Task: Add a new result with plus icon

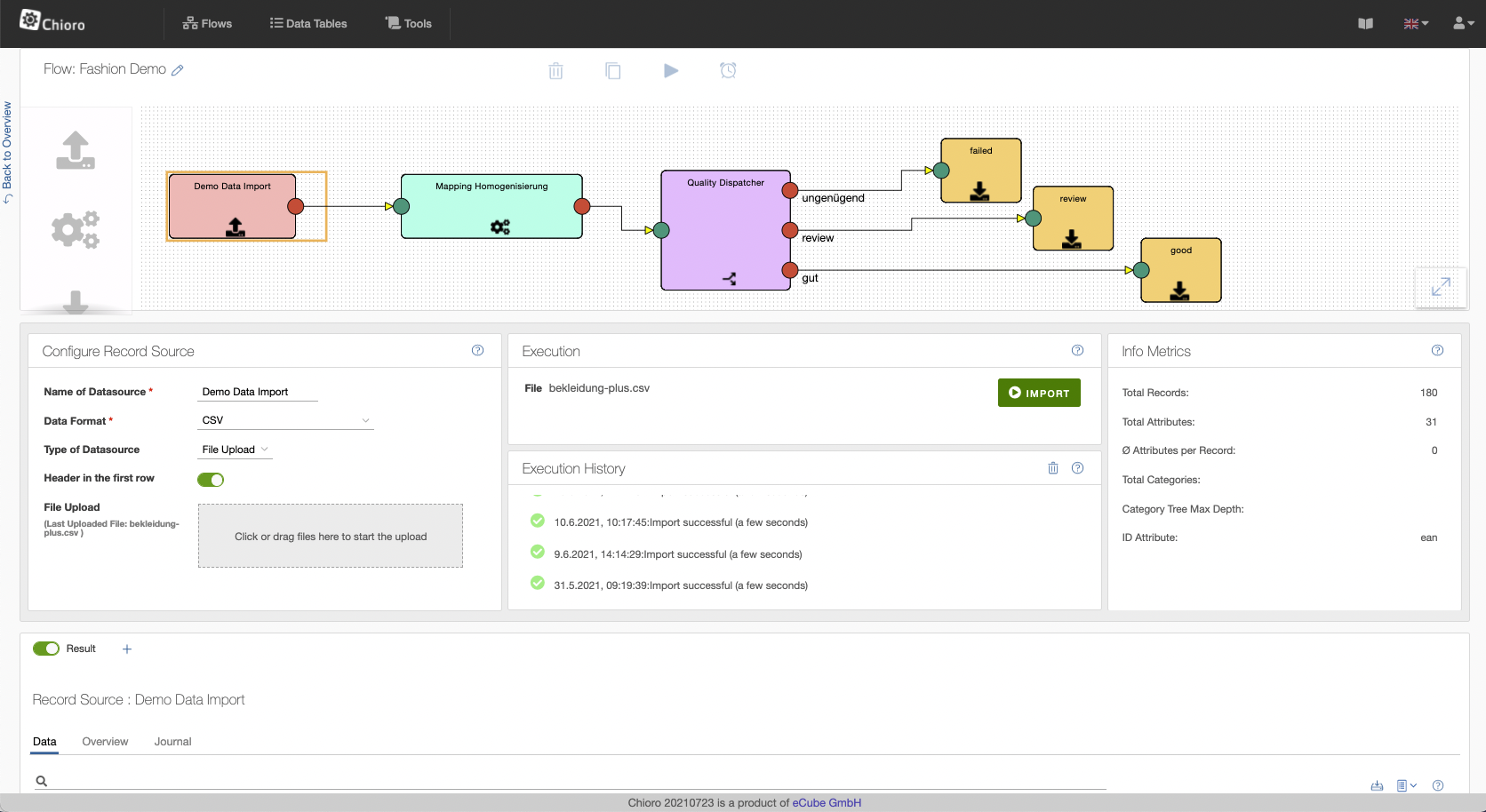Action: coord(127,649)
